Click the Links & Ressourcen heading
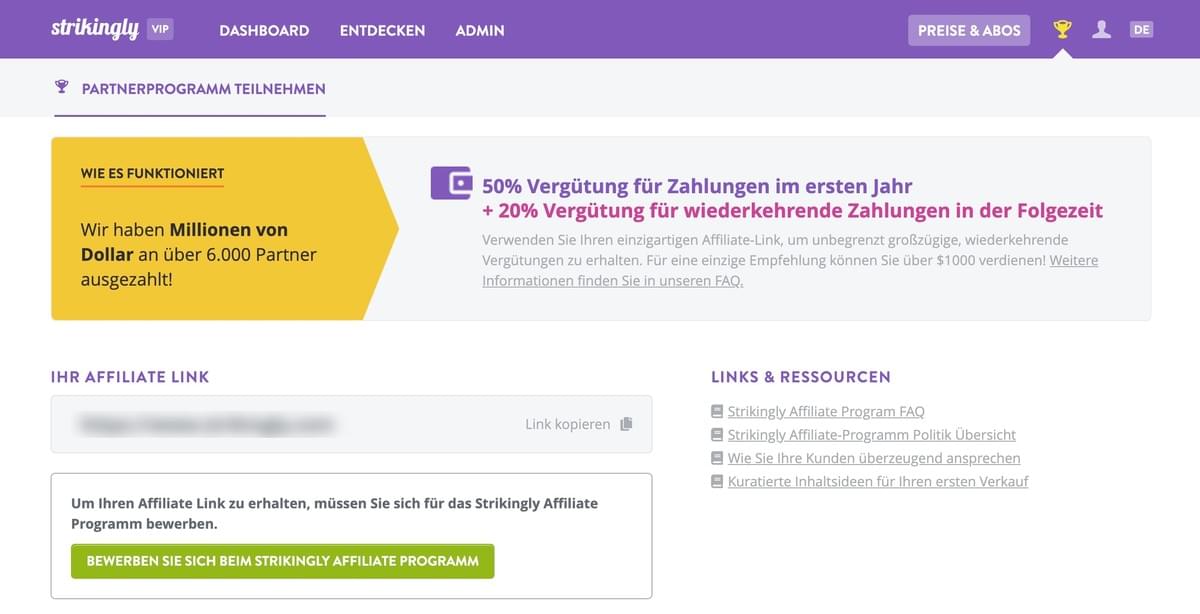 click(x=801, y=377)
